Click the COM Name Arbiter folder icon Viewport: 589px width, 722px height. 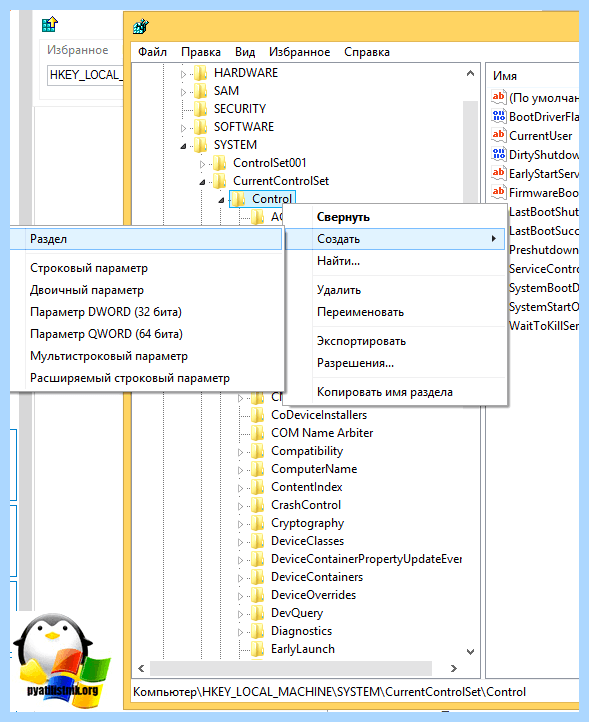pos(257,433)
